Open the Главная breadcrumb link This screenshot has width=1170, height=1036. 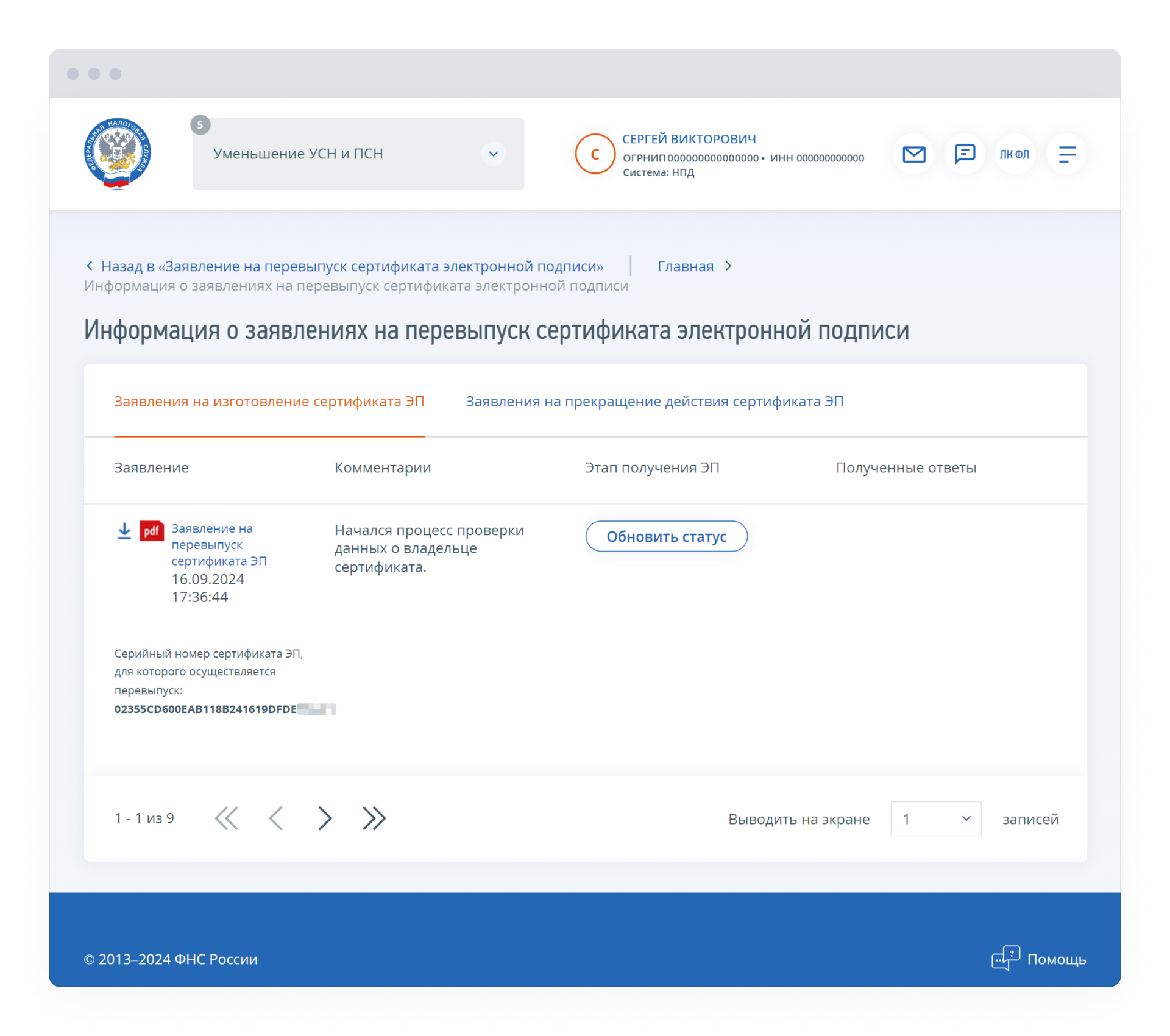pos(686,266)
